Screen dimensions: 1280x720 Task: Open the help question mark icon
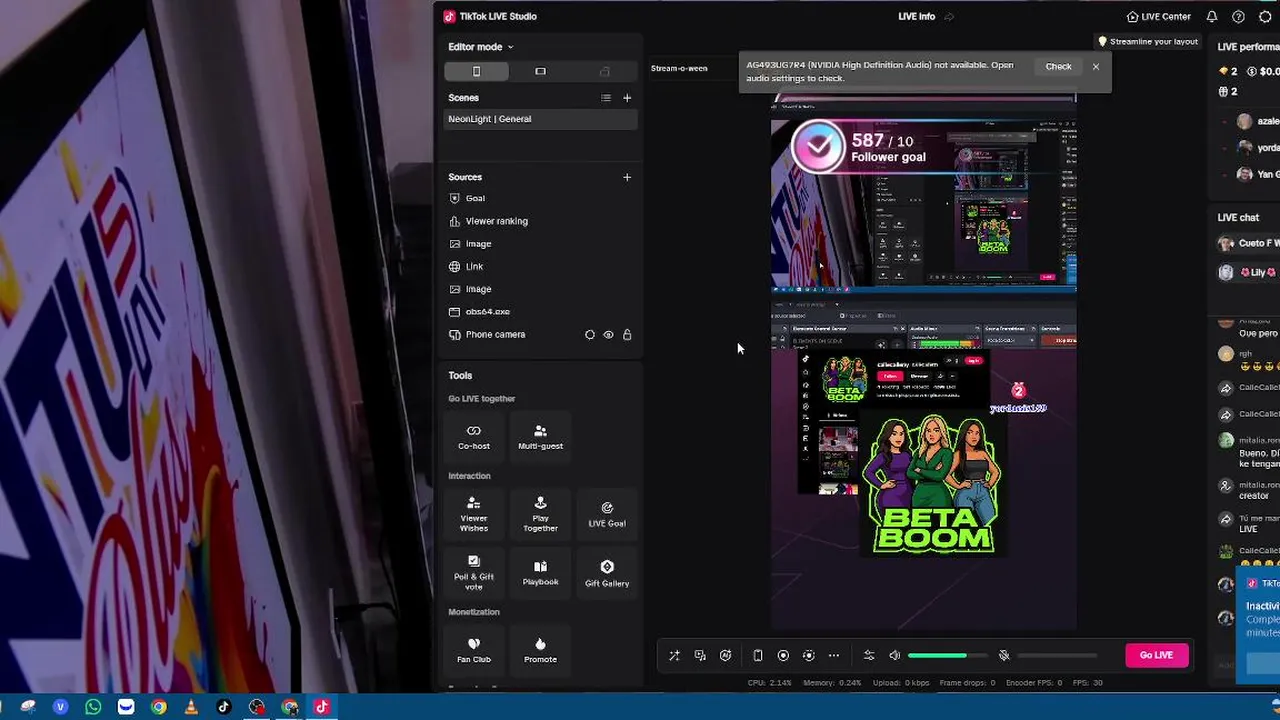click(1238, 16)
